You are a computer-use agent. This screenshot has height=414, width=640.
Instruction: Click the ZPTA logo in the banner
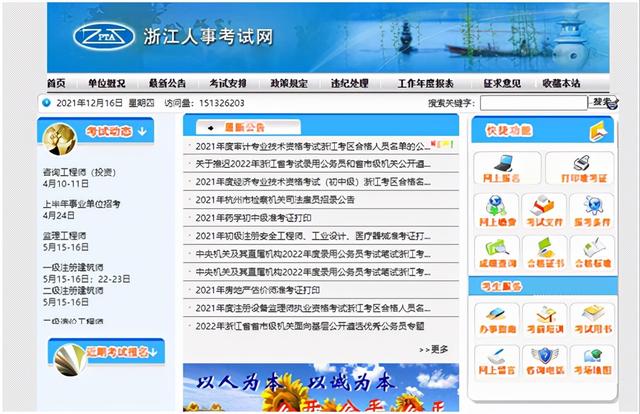(x=104, y=36)
